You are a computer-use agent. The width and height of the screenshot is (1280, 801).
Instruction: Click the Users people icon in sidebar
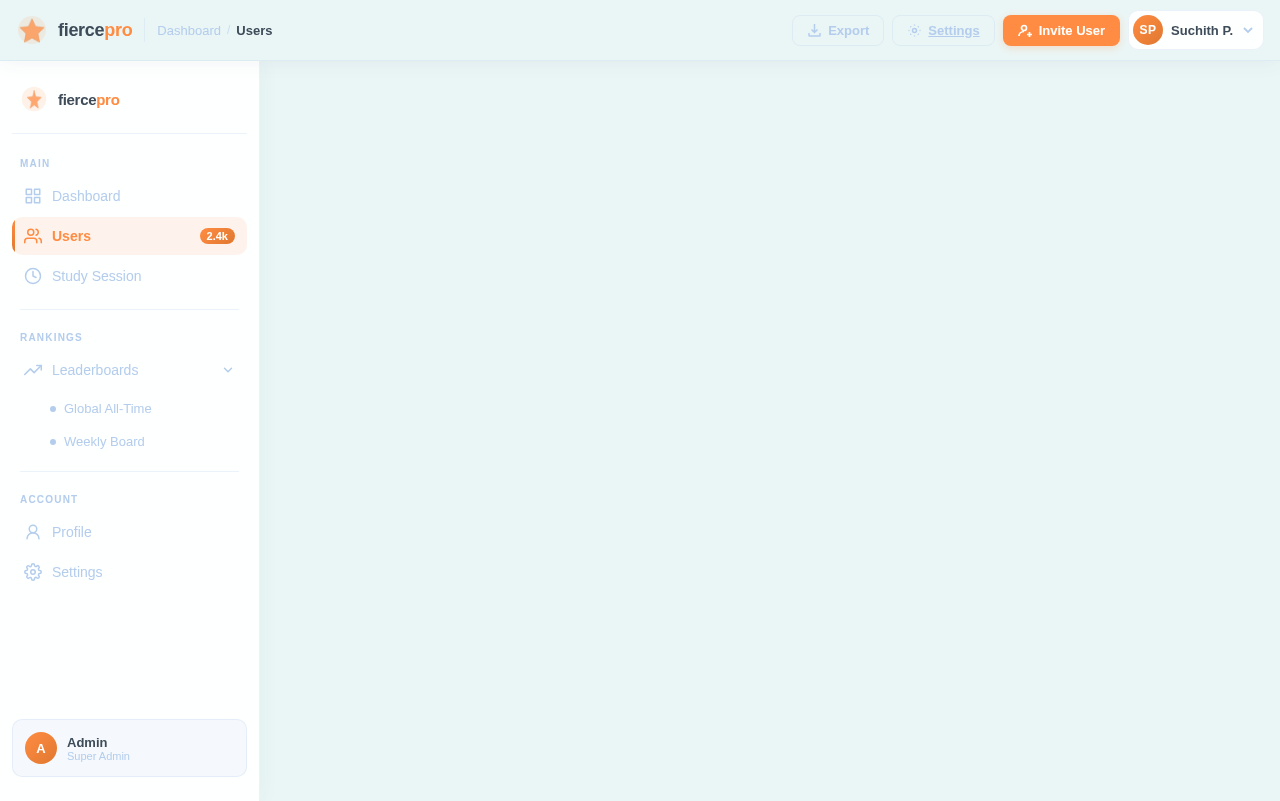pyautogui.click(x=33, y=236)
